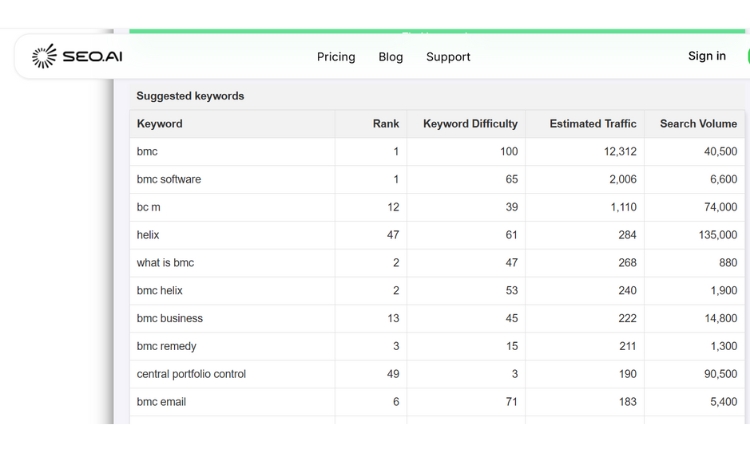Click estimated traffic value 2,006
The image size is (750, 450).
coord(623,179)
